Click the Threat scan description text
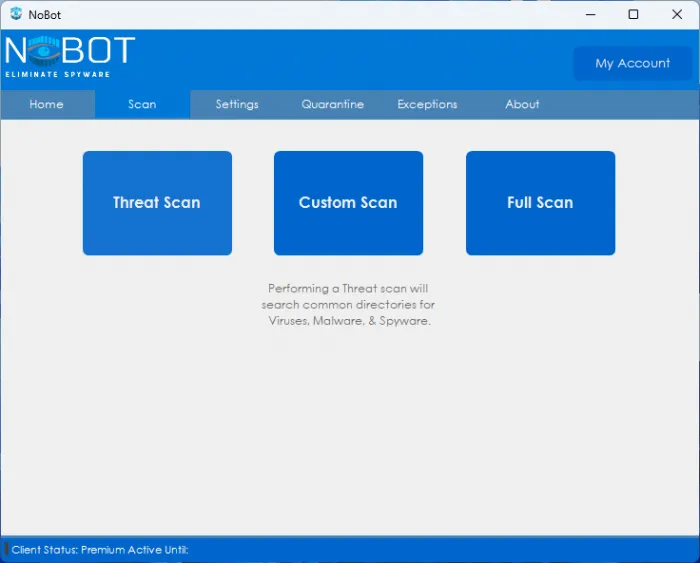Screen dimensions: 700x563 [348, 304]
